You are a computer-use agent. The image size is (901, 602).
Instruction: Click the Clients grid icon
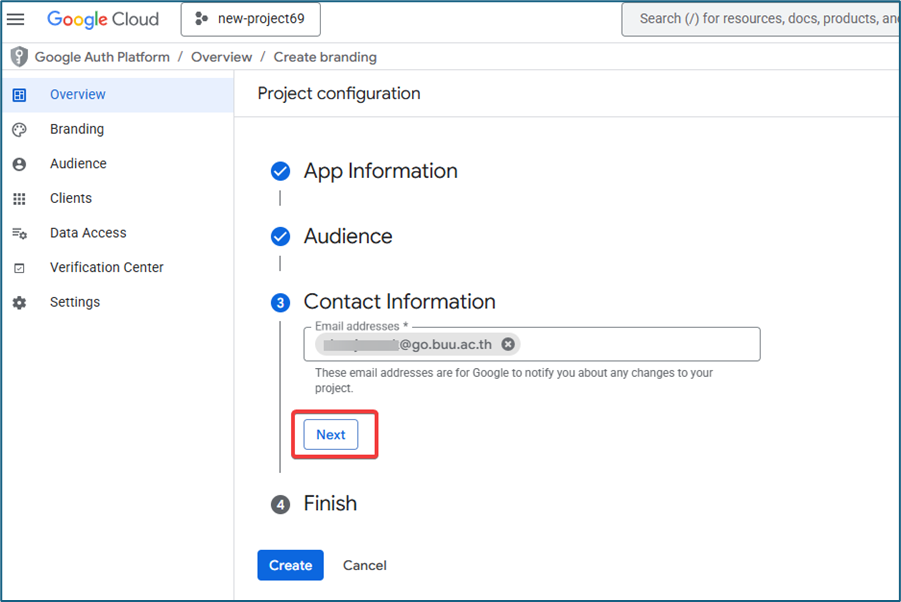[19, 199]
